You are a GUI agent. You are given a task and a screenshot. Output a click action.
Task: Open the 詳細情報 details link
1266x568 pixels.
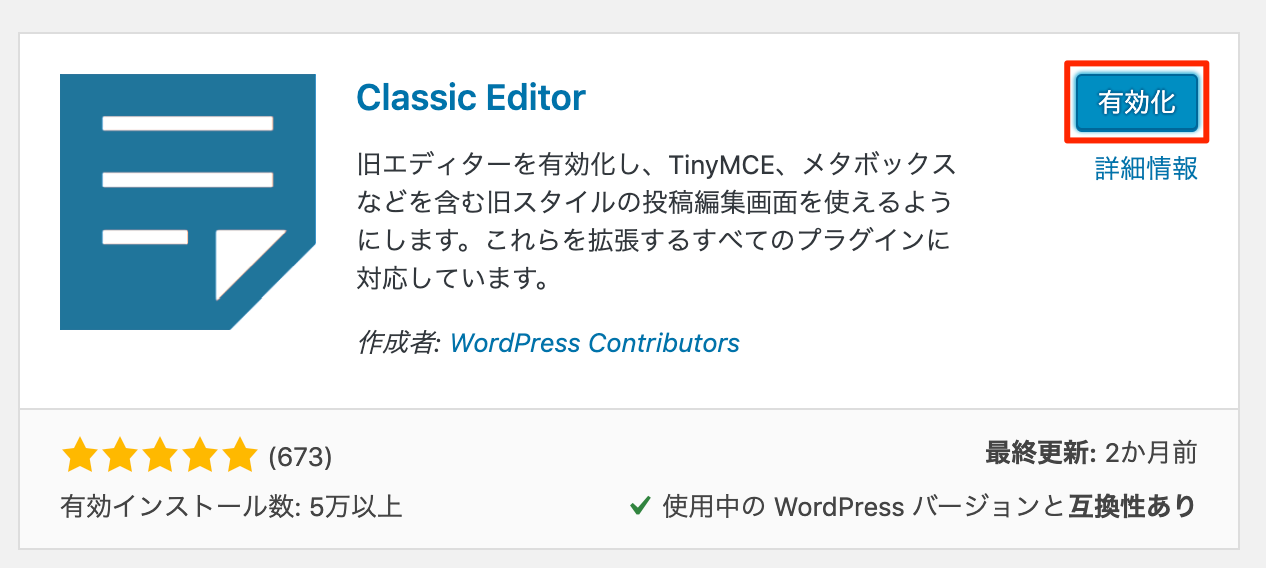[1146, 168]
